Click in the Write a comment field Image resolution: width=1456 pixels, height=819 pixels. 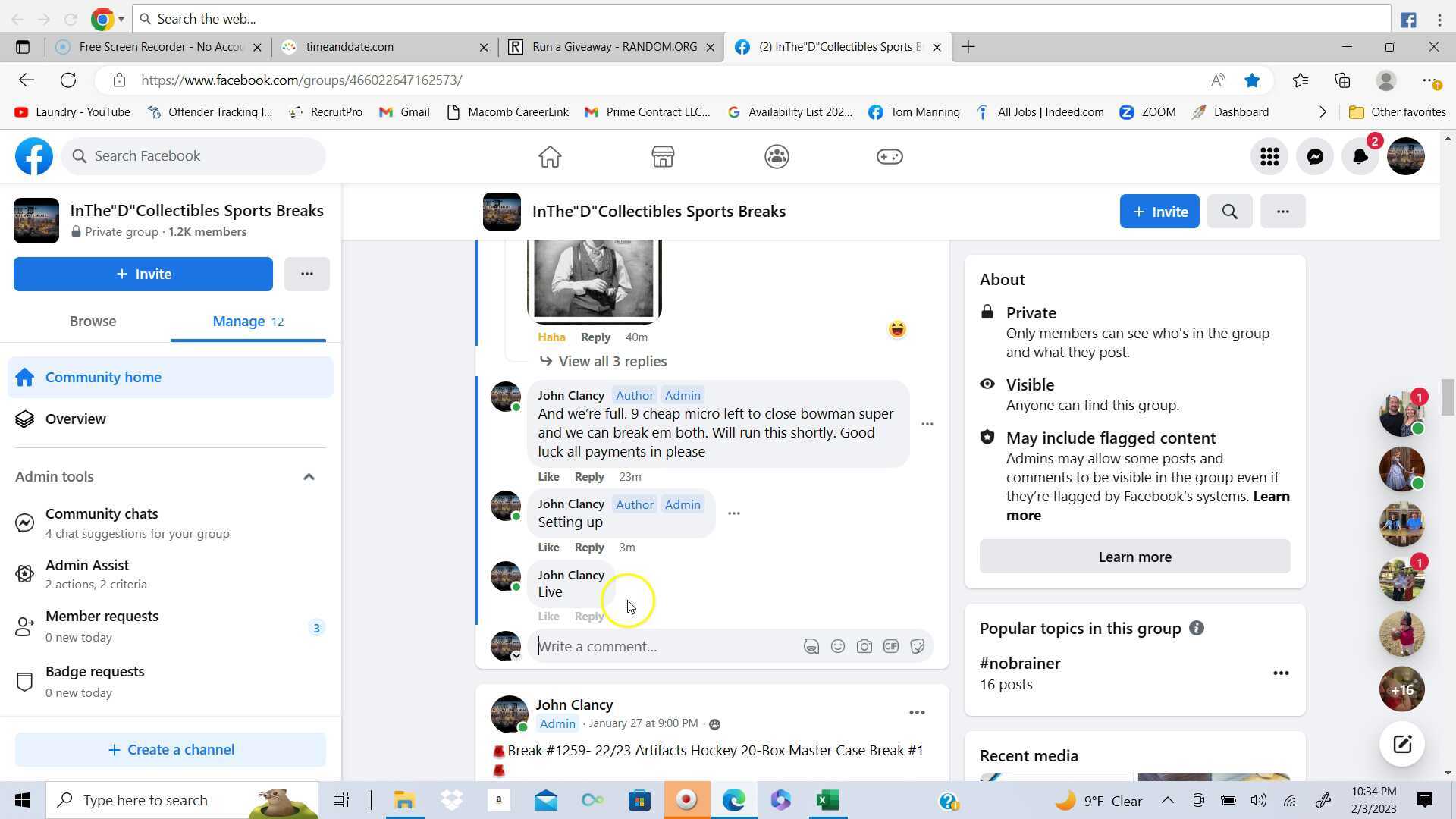click(x=660, y=647)
